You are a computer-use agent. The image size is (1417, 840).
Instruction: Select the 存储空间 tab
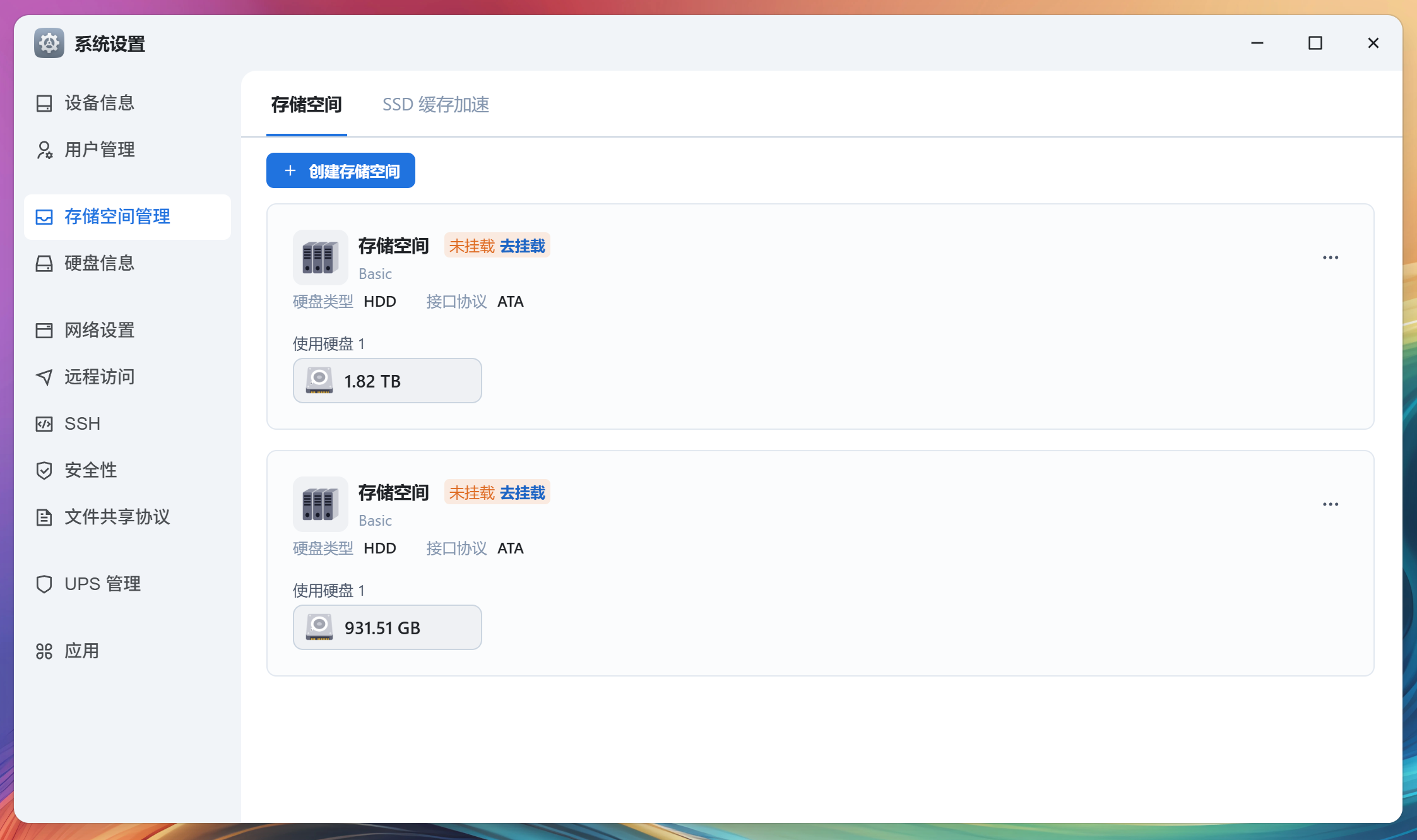pos(307,104)
